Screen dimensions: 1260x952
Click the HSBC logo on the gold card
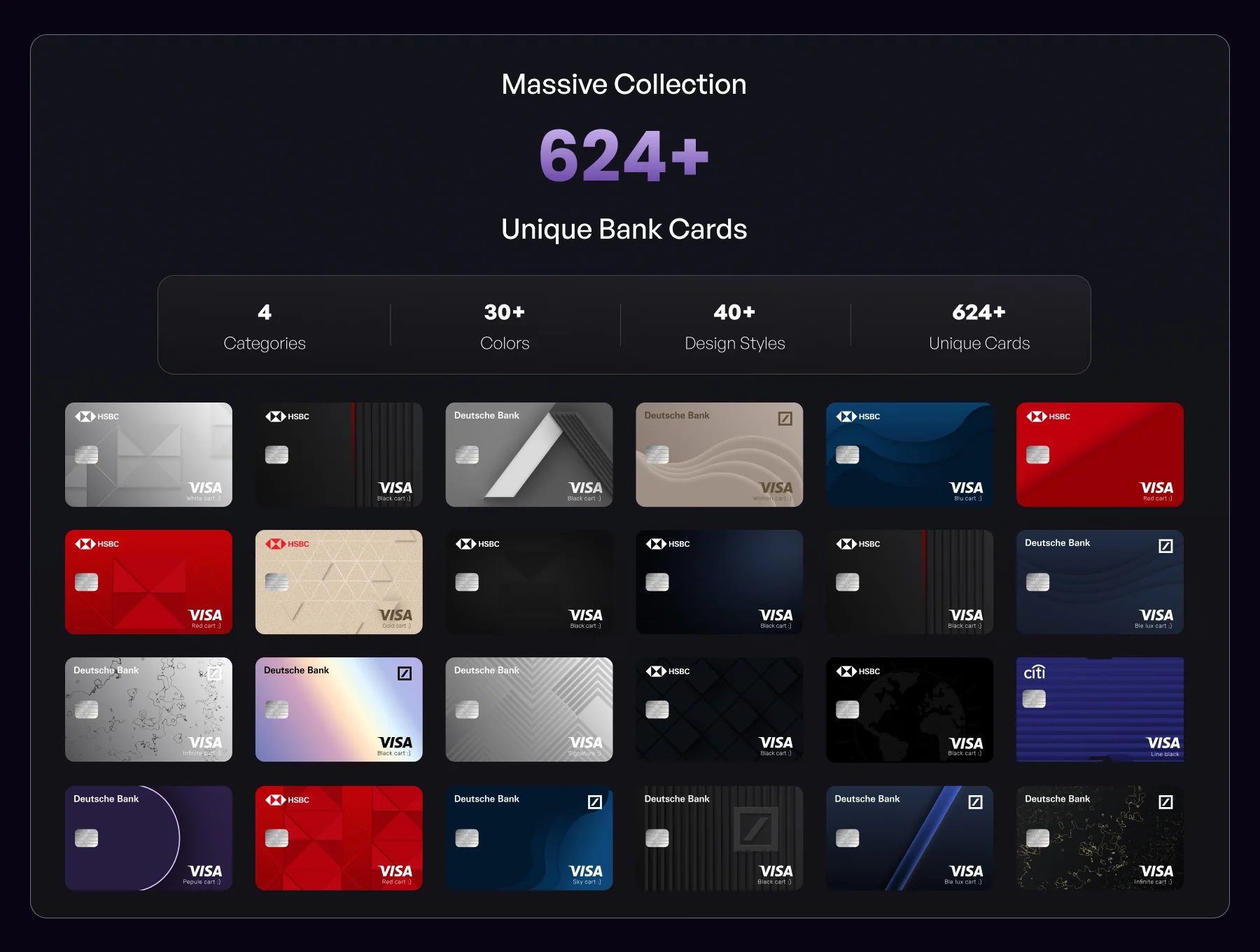pos(287,544)
